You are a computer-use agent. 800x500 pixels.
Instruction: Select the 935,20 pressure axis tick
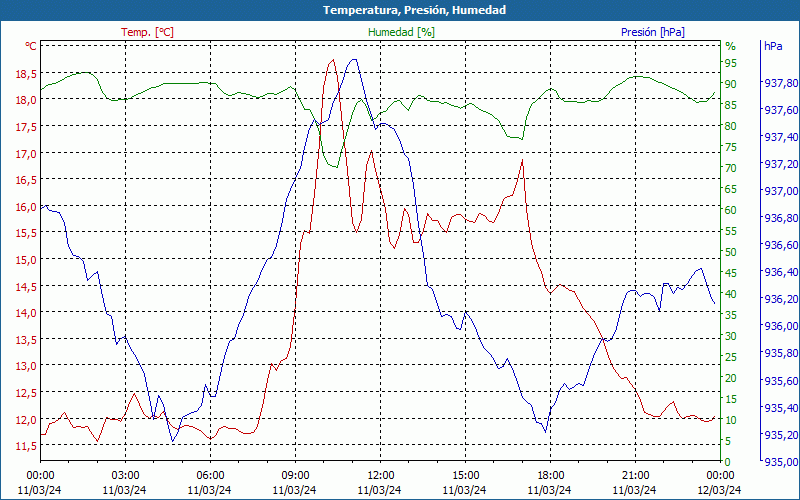coord(781,435)
